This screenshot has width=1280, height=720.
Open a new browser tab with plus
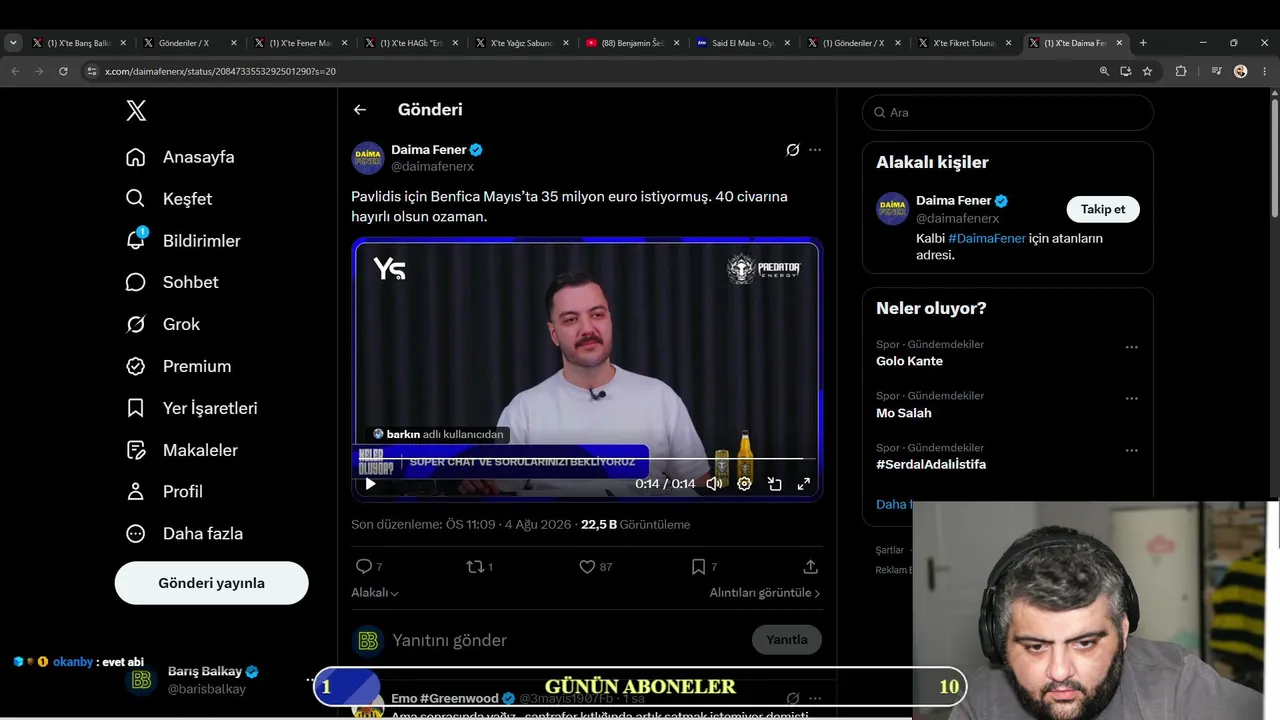(1143, 43)
